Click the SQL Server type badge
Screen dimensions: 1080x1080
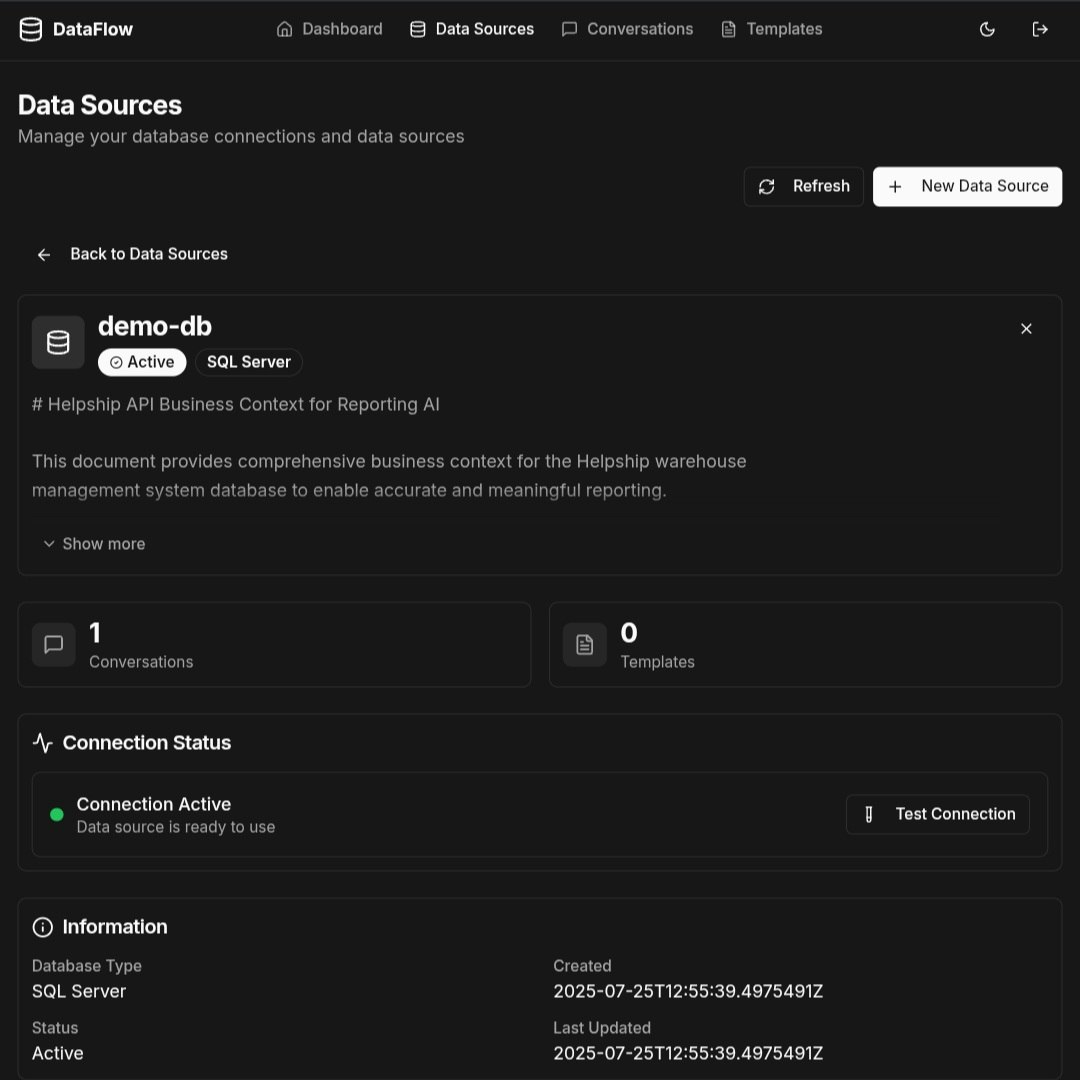(x=248, y=362)
